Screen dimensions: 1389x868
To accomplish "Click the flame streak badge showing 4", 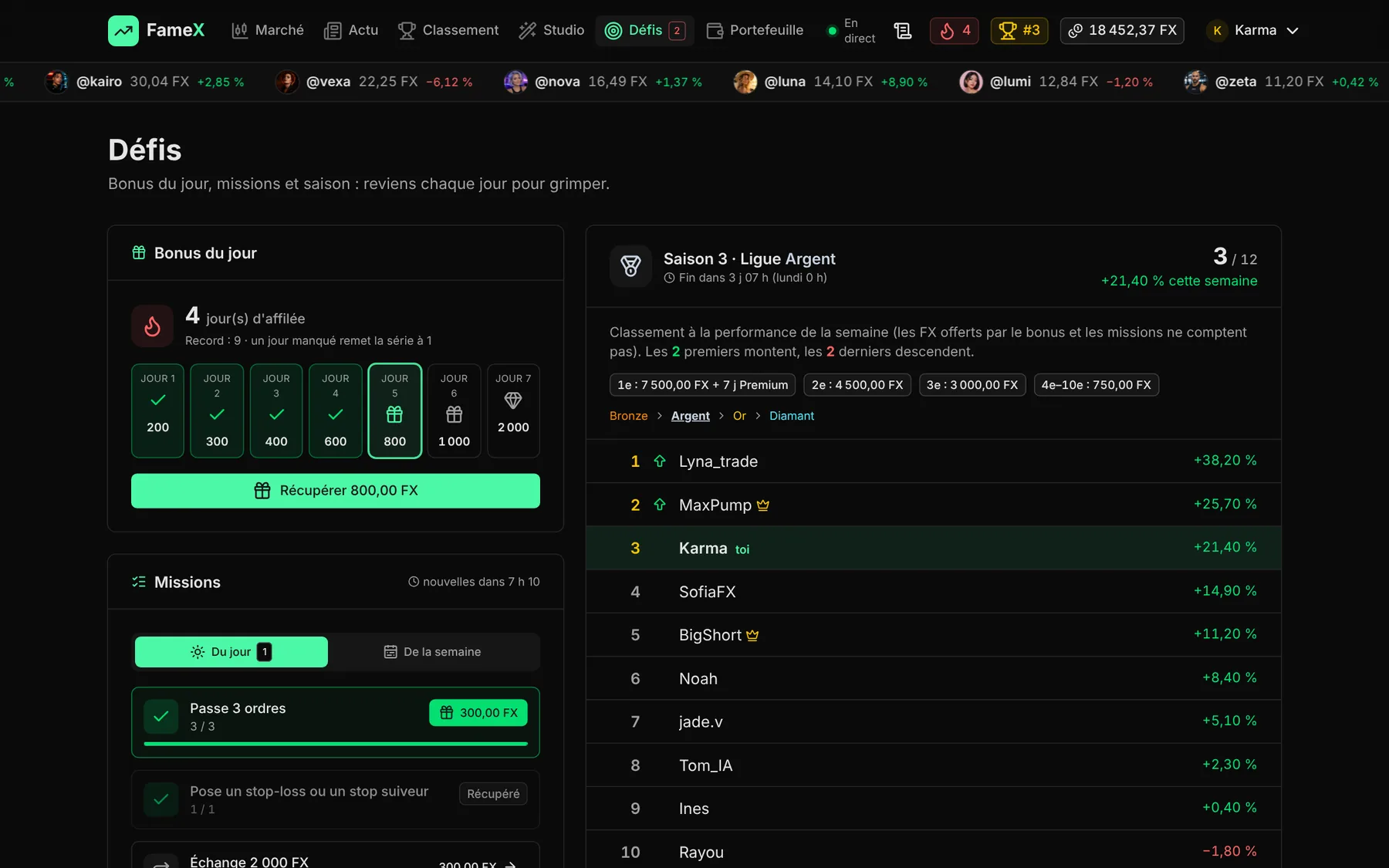I will tap(955, 31).
